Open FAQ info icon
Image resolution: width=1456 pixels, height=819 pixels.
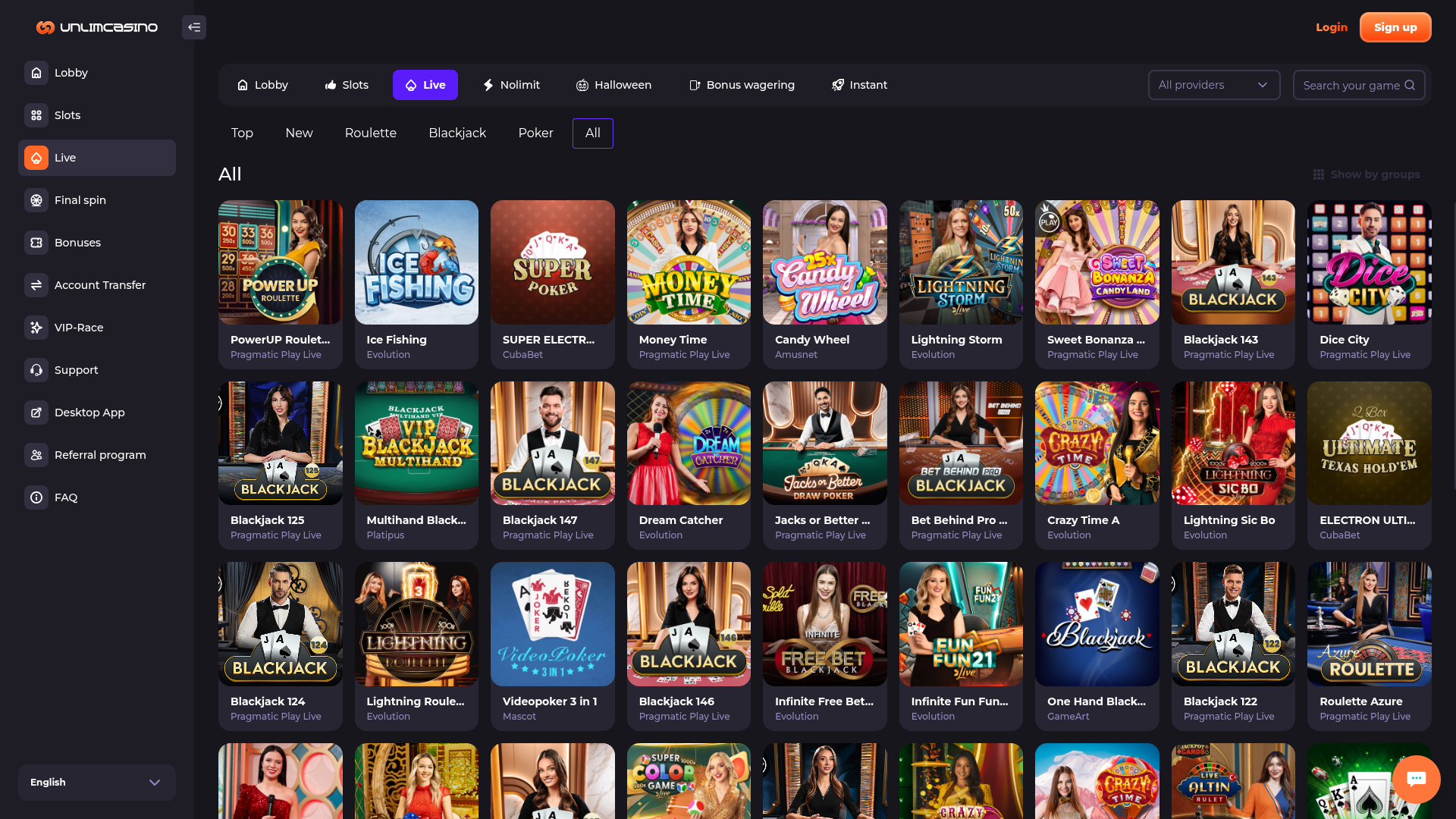pyautogui.click(x=36, y=497)
